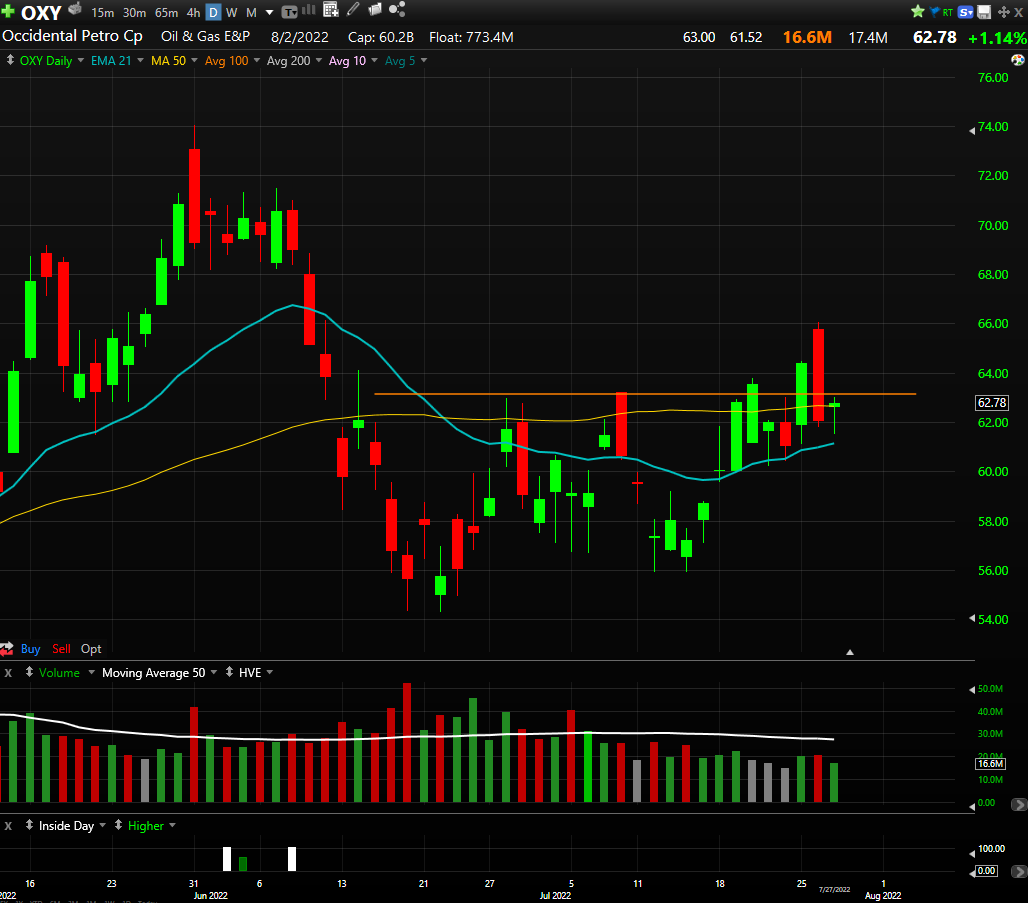The height and width of the screenshot is (903, 1028).
Task: Switch to 4h timeframe
Action: tap(193, 12)
